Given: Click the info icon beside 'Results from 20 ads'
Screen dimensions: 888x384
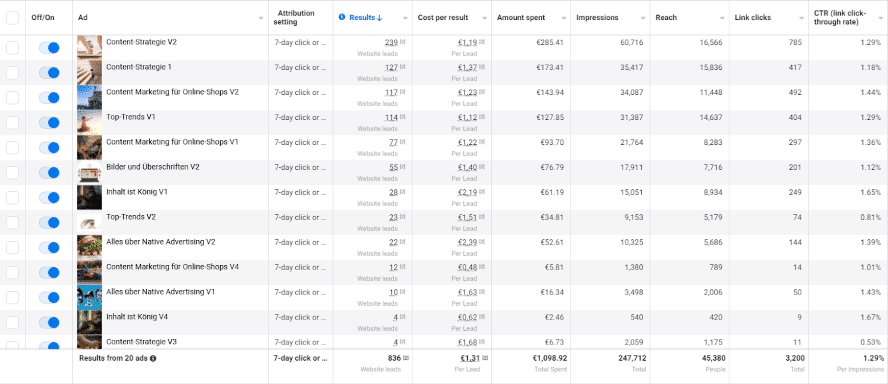Looking at the screenshot, I should 153,359.
